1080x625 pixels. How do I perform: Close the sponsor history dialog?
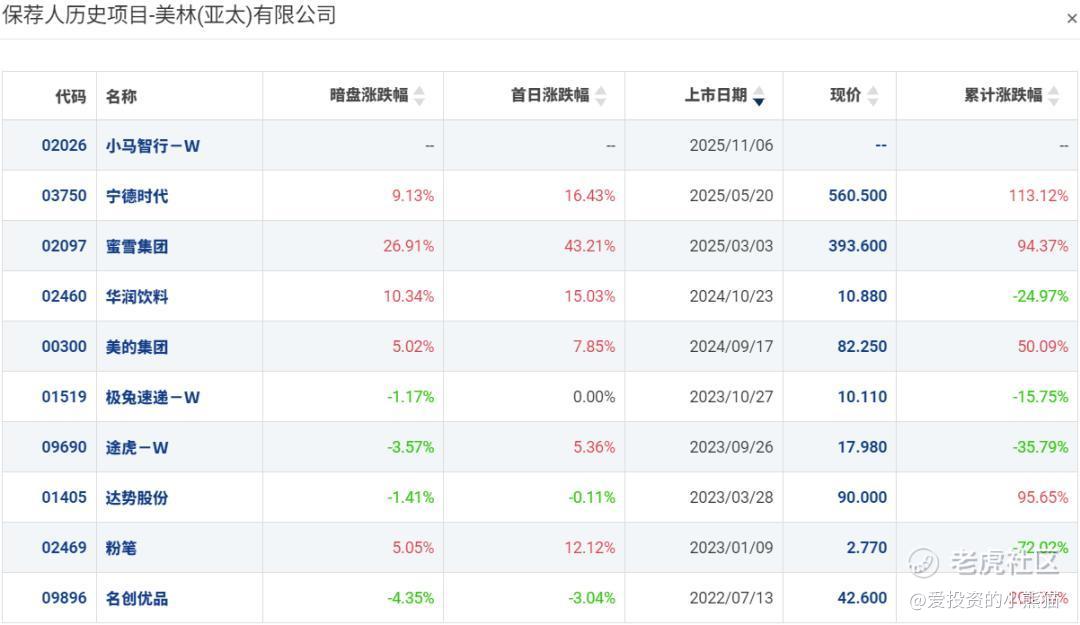pos(1072,19)
